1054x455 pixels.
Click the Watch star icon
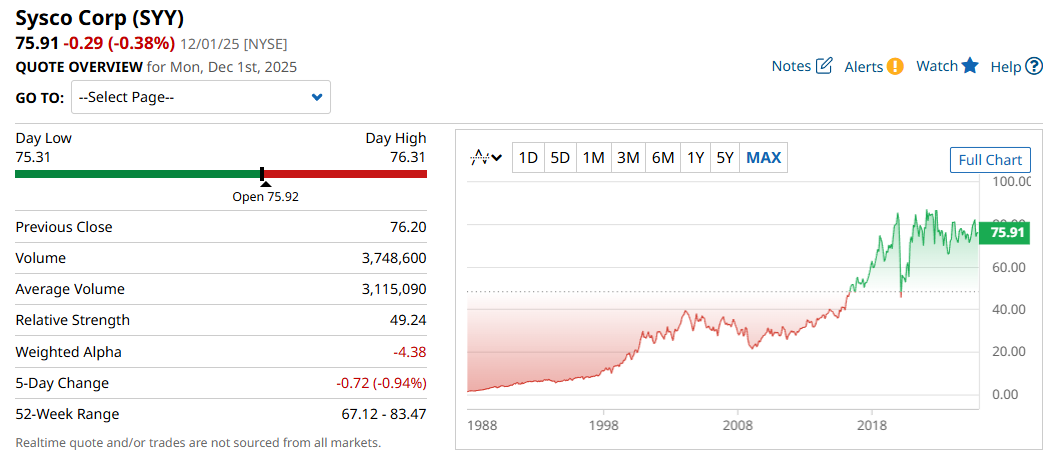(969, 66)
